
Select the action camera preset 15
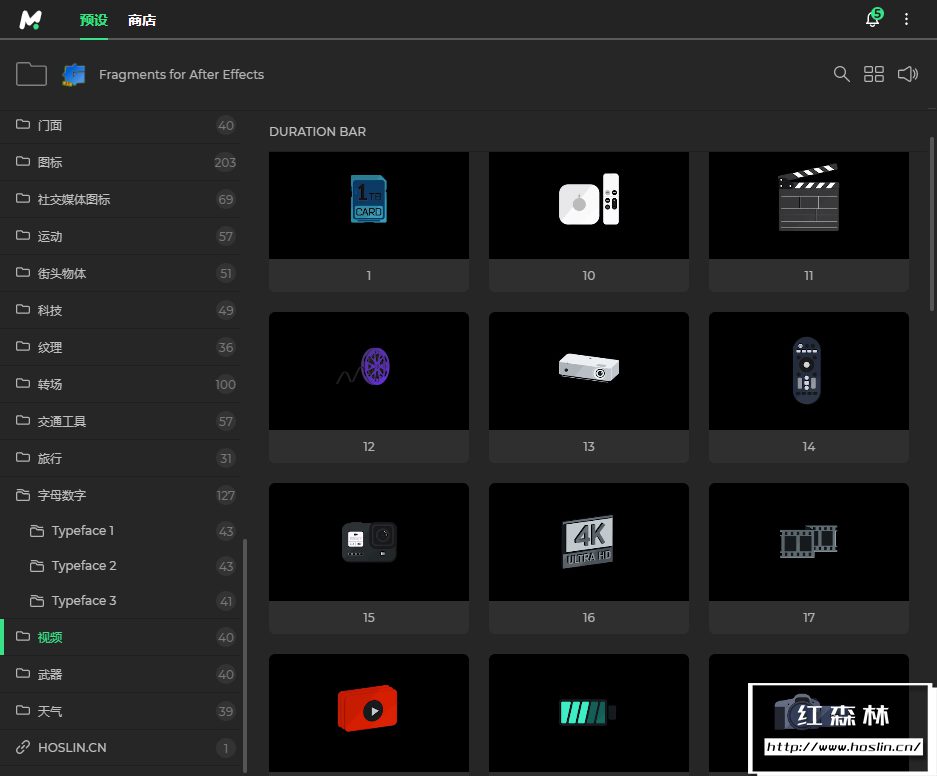368,542
